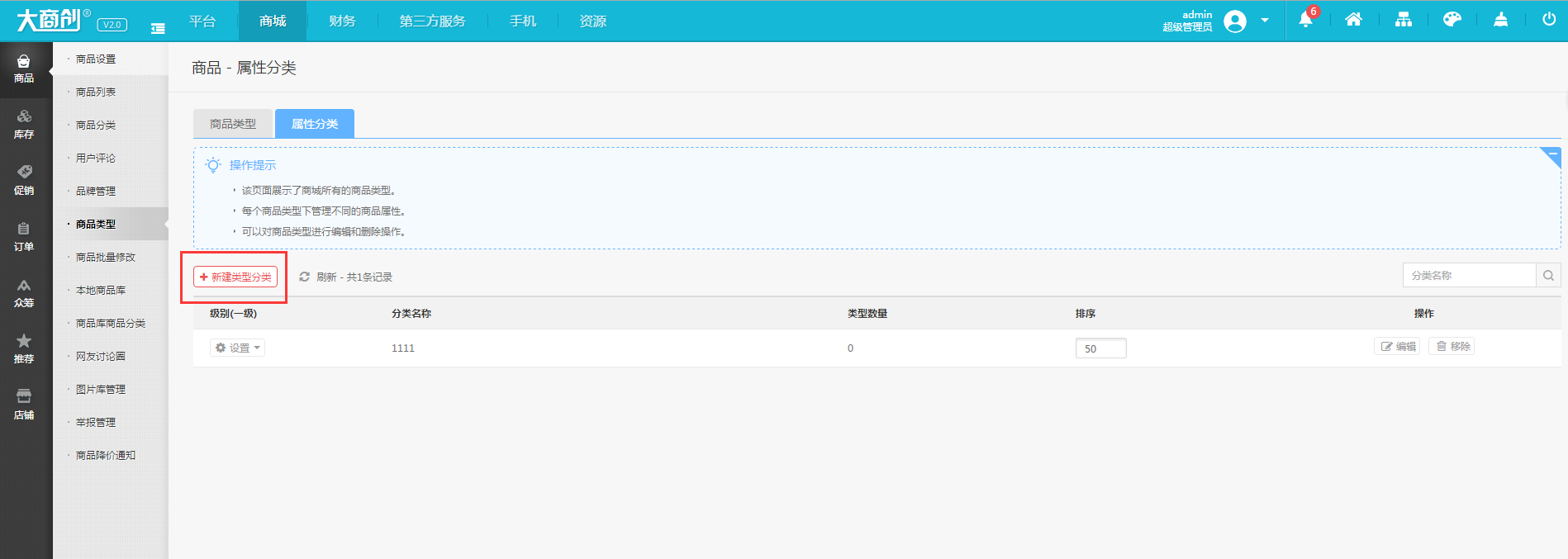Select the 财务 top menu item

pyautogui.click(x=342, y=21)
